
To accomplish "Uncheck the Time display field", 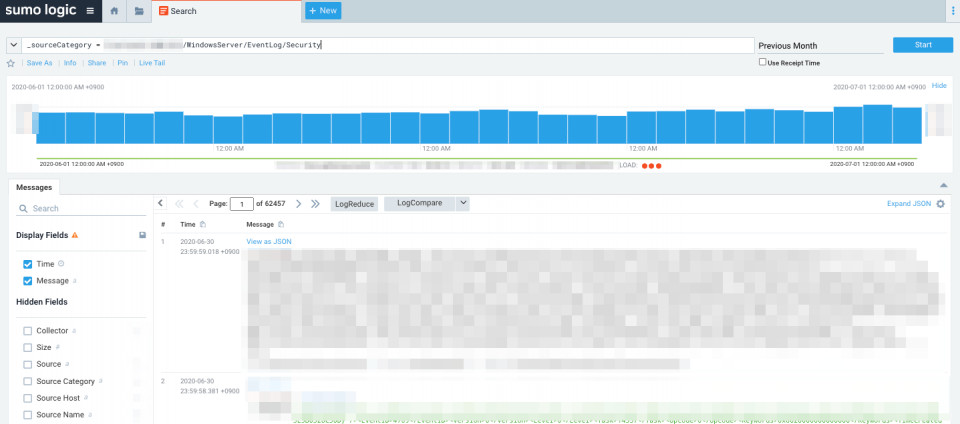I will tap(28, 264).
